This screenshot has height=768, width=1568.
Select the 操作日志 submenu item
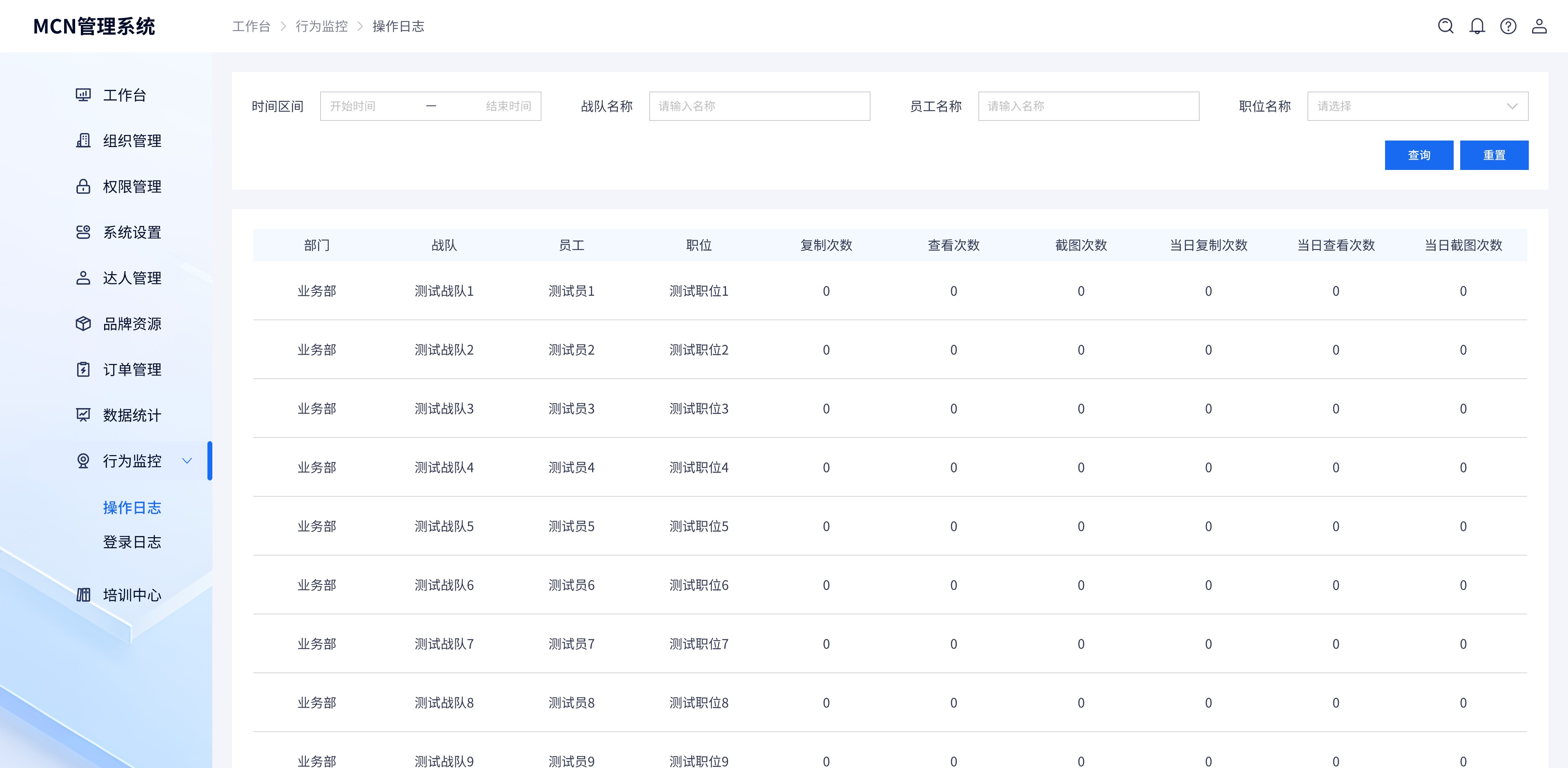coord(132,507)
